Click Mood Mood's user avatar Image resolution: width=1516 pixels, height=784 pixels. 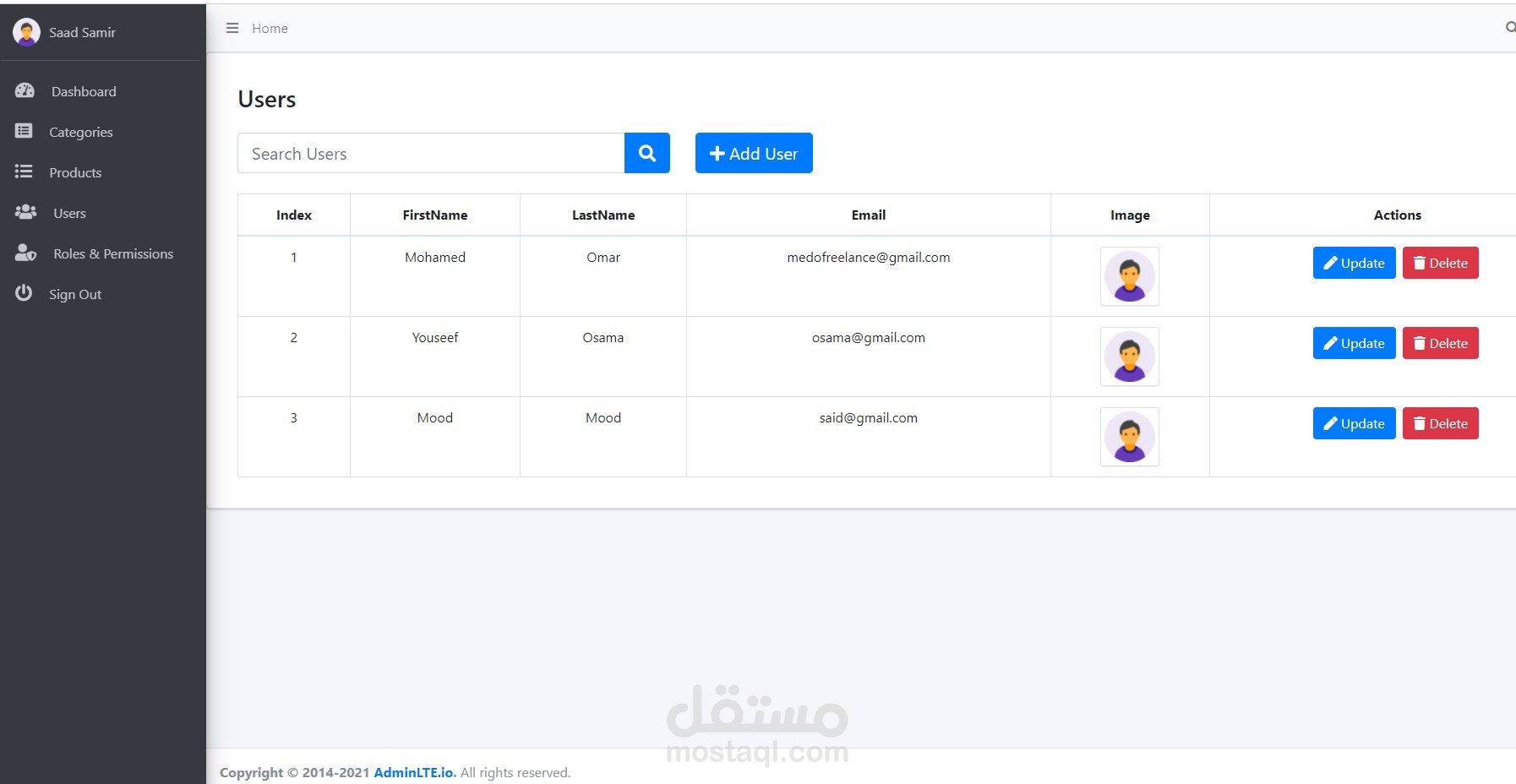pyautogui.click(x=1129, y=437)
